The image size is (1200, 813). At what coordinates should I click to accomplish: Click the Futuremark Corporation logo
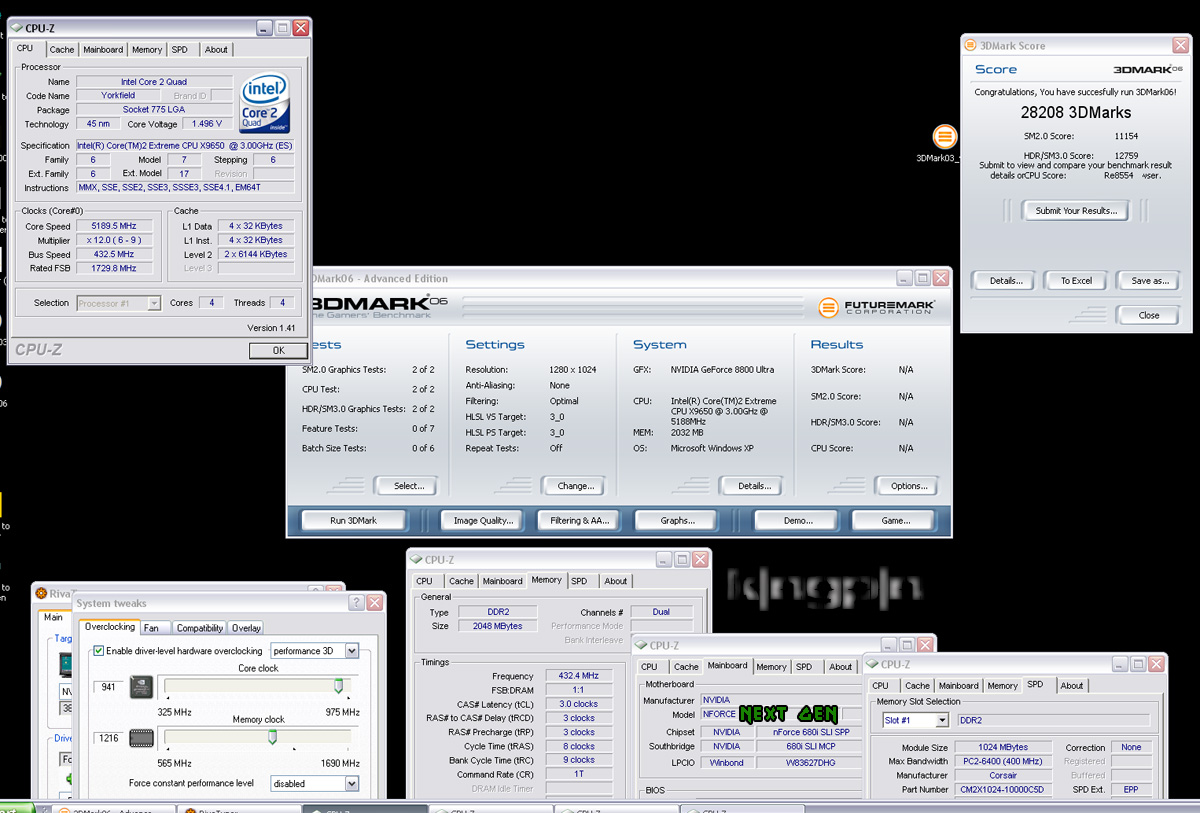tap(876, 307)
